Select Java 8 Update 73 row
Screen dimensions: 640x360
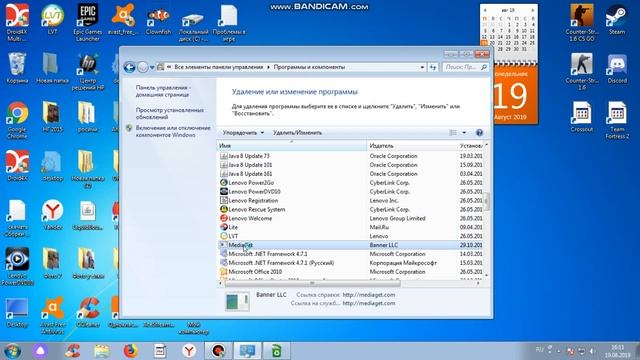pos(351,156)
